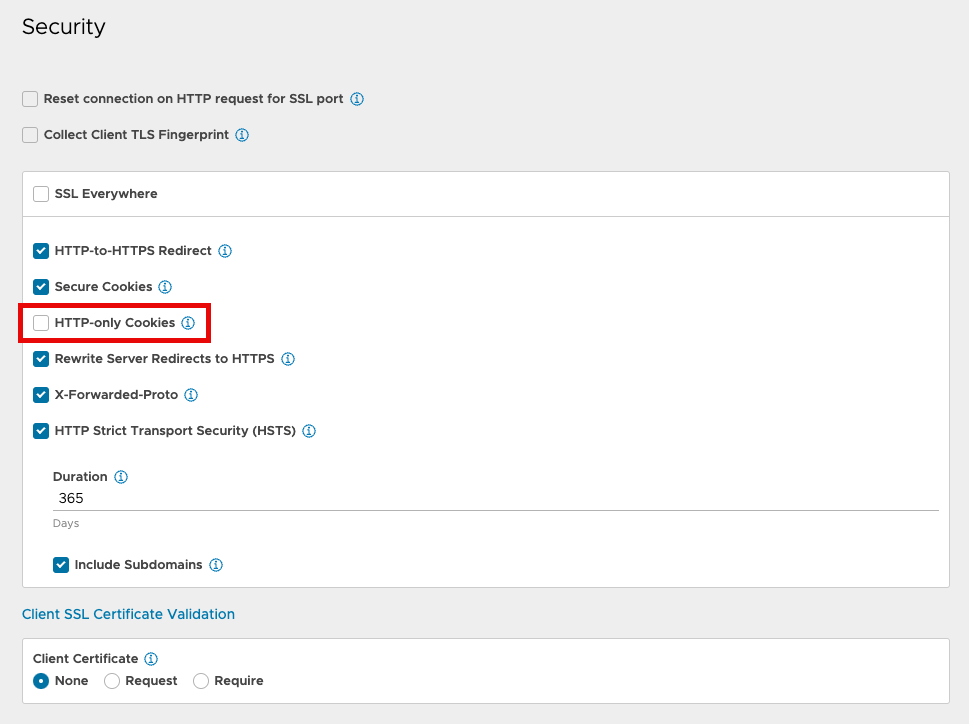Viewport: 969px width, 724px height.
Task: Click the HSTS info icon
Action: (x=309, y=431)
